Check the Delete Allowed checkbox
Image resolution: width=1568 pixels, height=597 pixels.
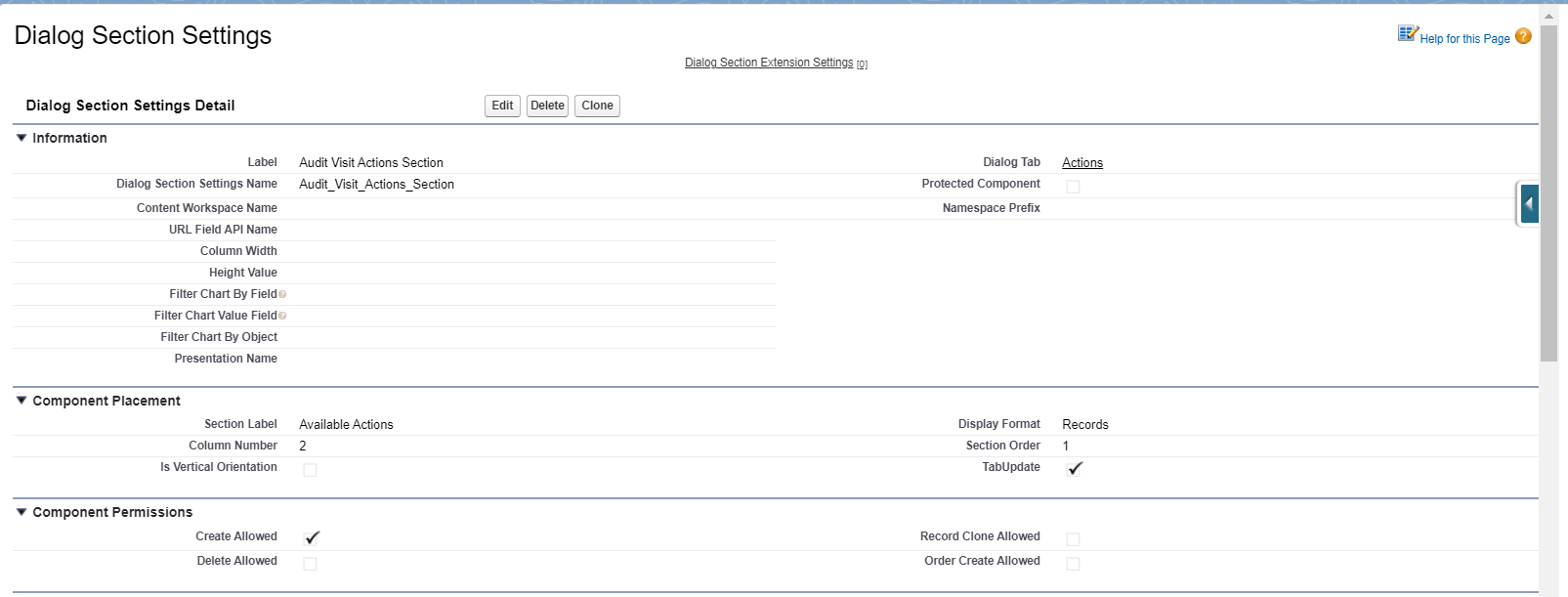[x=310, y=564]
